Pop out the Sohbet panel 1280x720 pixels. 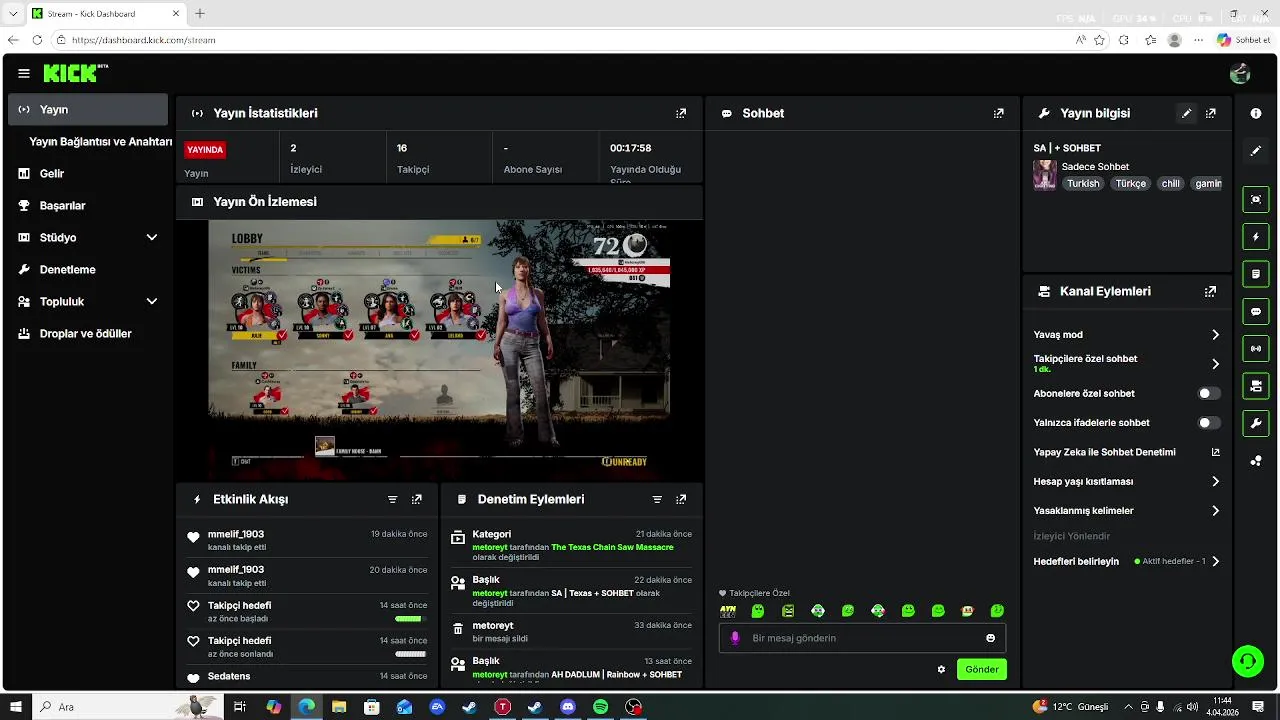(x=998, y=114)
